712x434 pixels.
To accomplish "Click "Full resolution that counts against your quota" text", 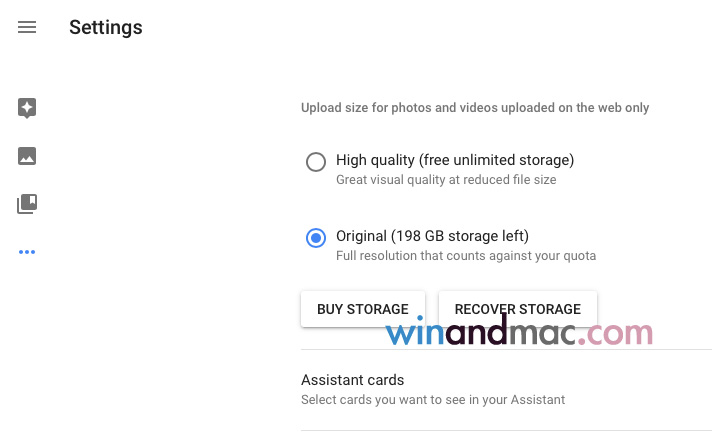I will (x=466, y=256).
